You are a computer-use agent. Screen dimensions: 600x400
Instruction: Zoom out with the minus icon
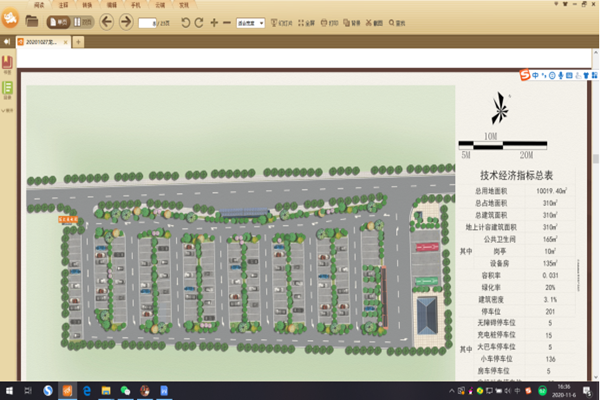tap(229, 21)
